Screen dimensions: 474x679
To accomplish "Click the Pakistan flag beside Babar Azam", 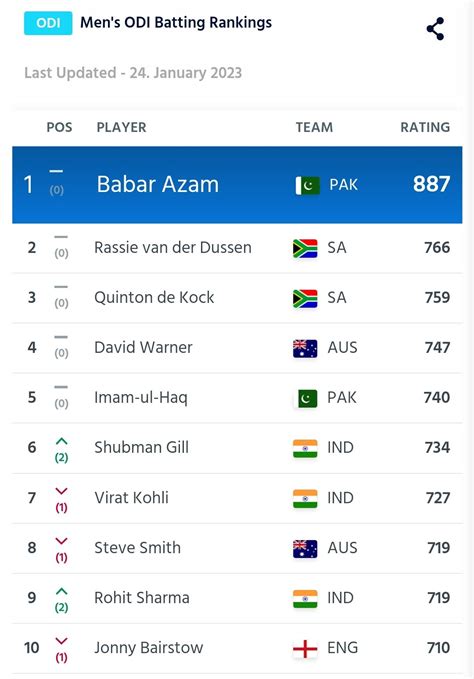I will [307, 185].
